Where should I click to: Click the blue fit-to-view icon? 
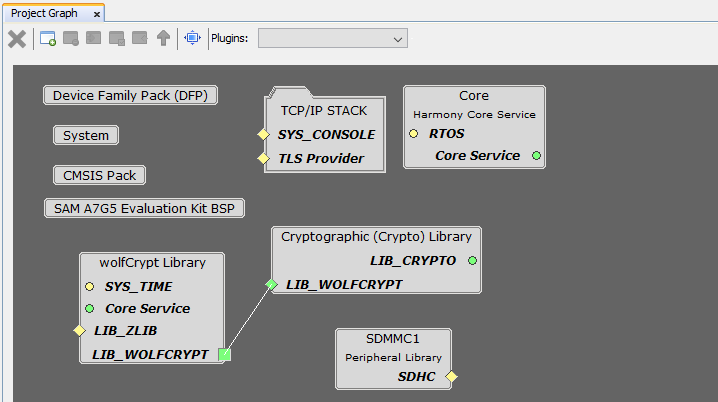coord(192,38)
